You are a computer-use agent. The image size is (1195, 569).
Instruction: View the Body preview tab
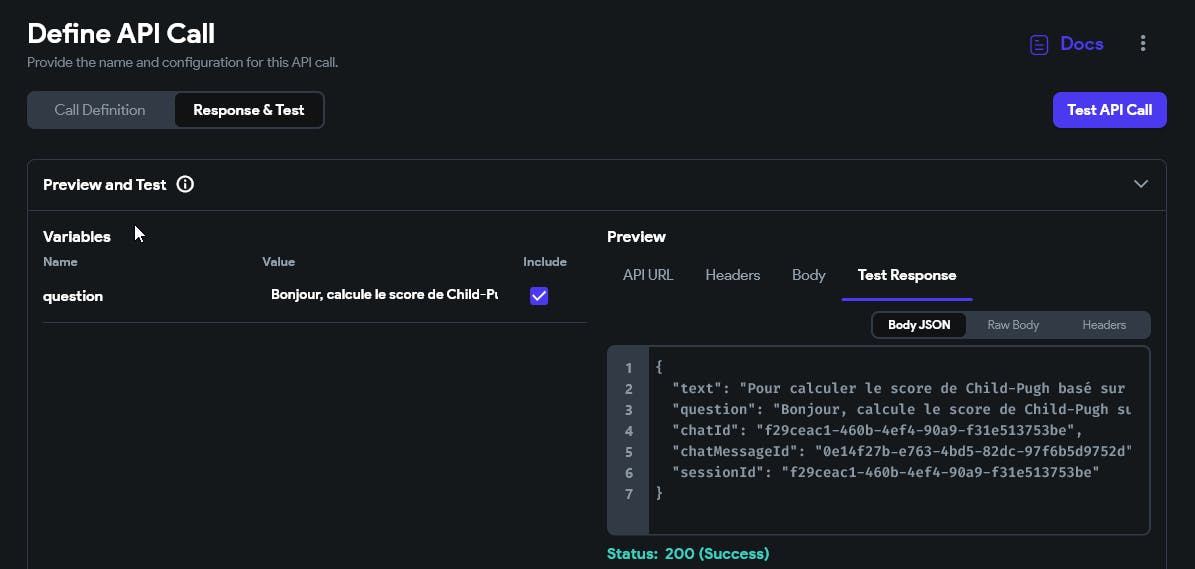tap(809, 275)
